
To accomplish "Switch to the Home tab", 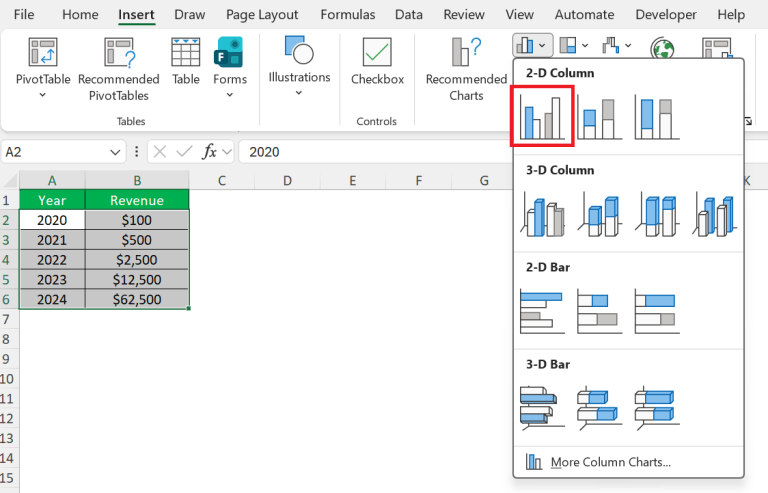I will pos(80,15).
